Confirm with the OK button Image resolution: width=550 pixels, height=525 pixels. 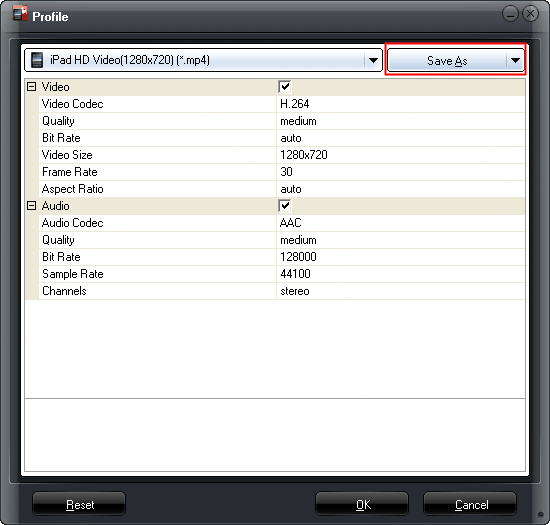coord(362,504)
